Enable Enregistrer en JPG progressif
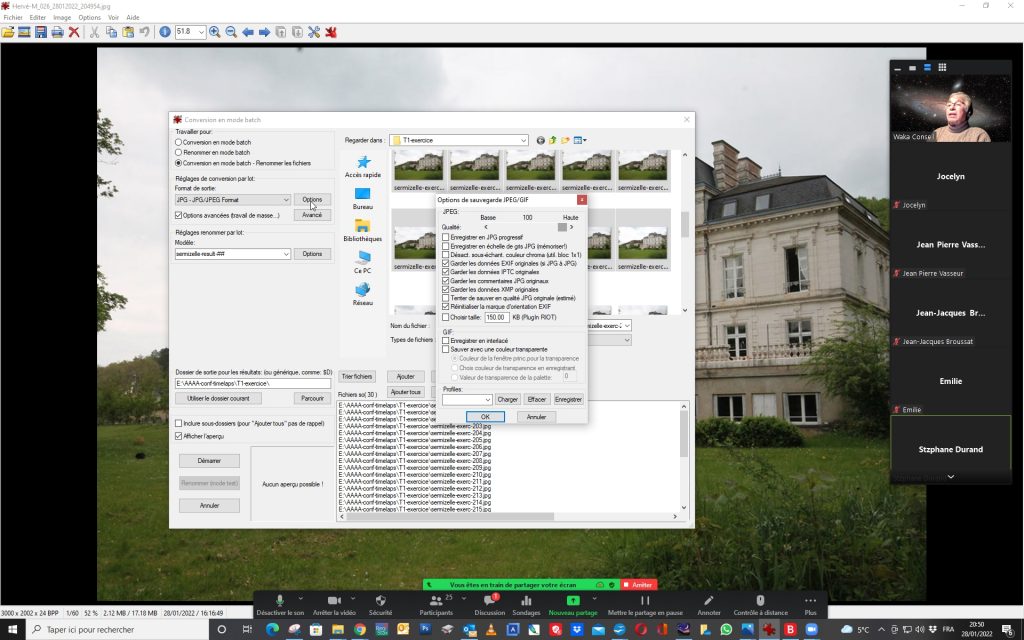 [446, 238]
